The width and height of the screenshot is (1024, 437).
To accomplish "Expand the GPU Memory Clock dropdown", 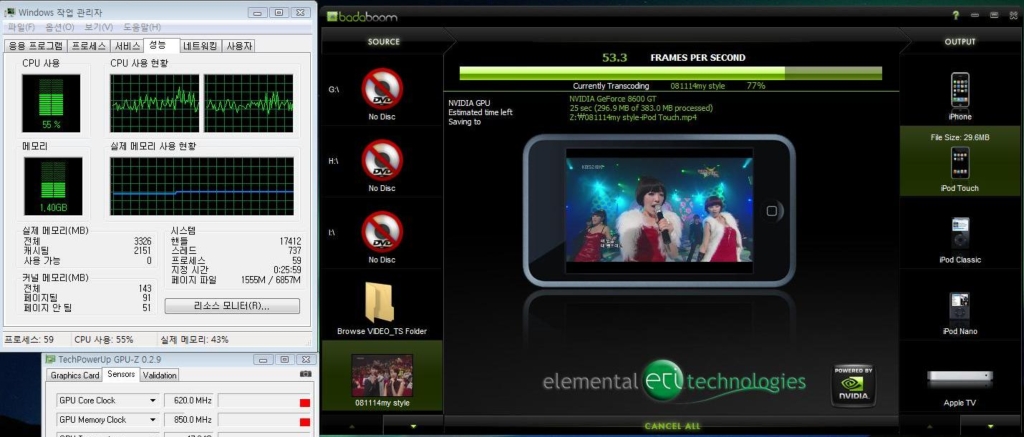I will (153, 419).
